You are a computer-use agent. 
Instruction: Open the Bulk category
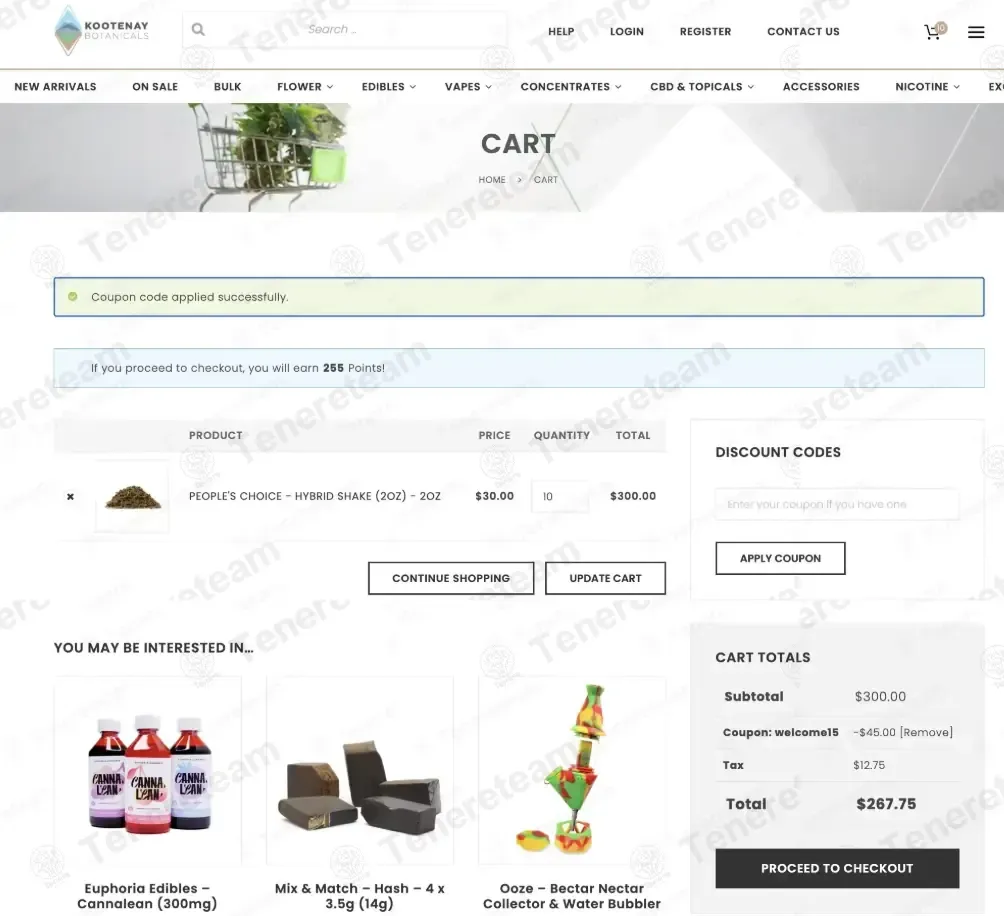point(227,86)
